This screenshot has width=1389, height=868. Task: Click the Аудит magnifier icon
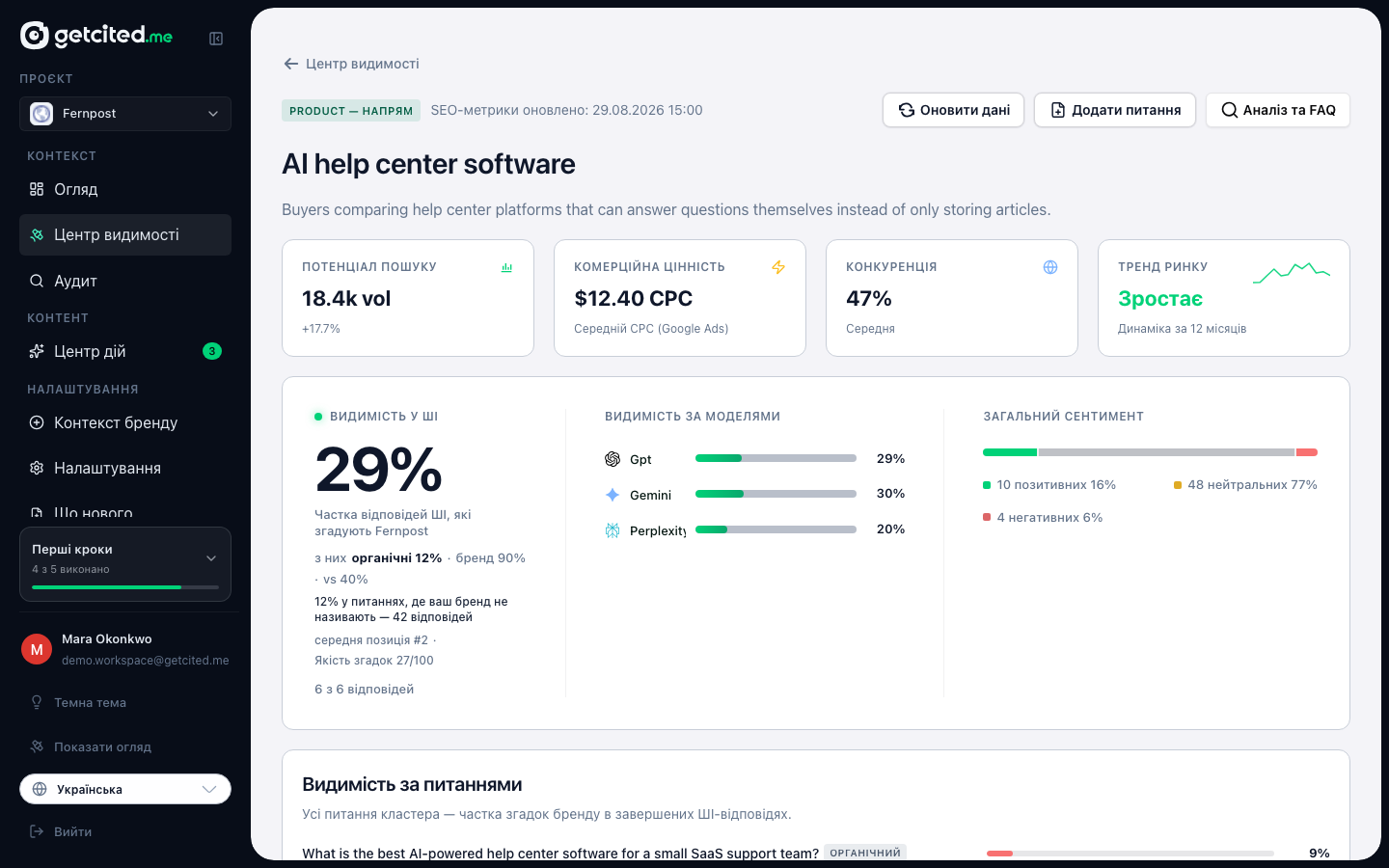point(37,281)
